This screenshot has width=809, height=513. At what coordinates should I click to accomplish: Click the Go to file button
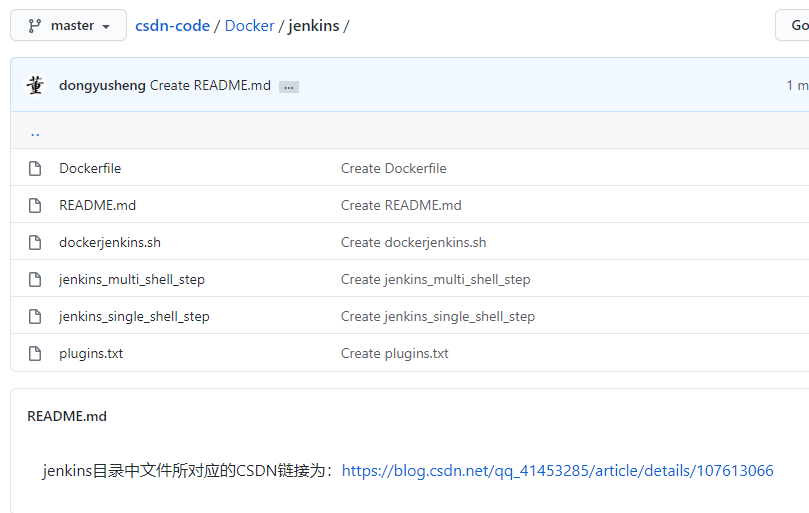coord(792,25)
